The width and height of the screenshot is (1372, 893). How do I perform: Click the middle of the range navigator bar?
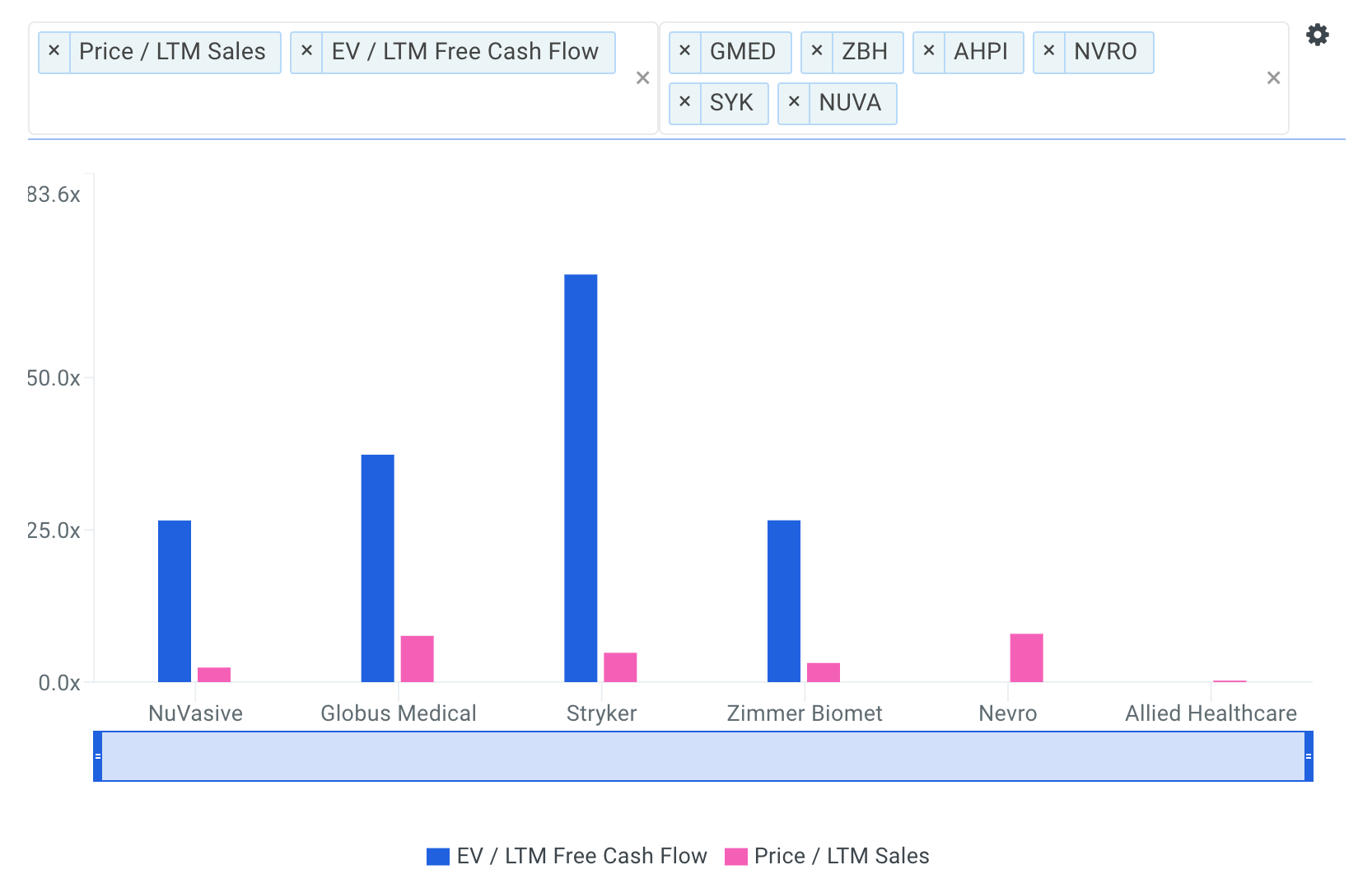pos(703,756)
